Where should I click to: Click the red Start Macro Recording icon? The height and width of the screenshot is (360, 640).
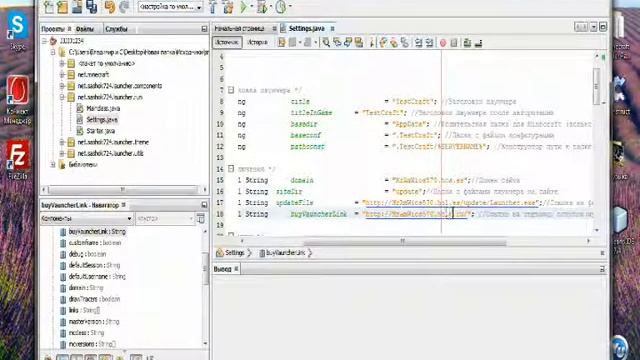pos(443,42)
